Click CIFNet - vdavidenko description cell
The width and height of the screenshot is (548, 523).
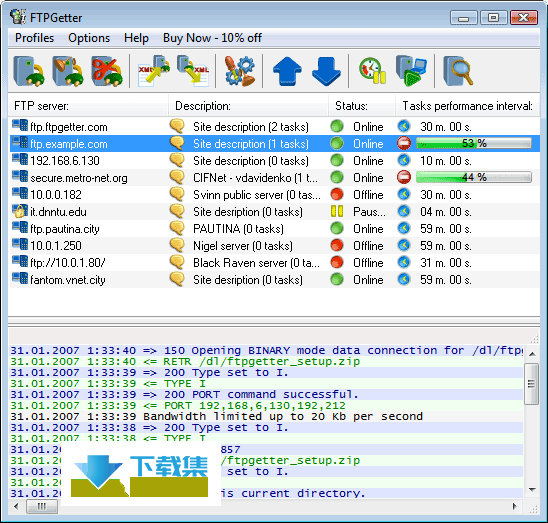[255, 178]
